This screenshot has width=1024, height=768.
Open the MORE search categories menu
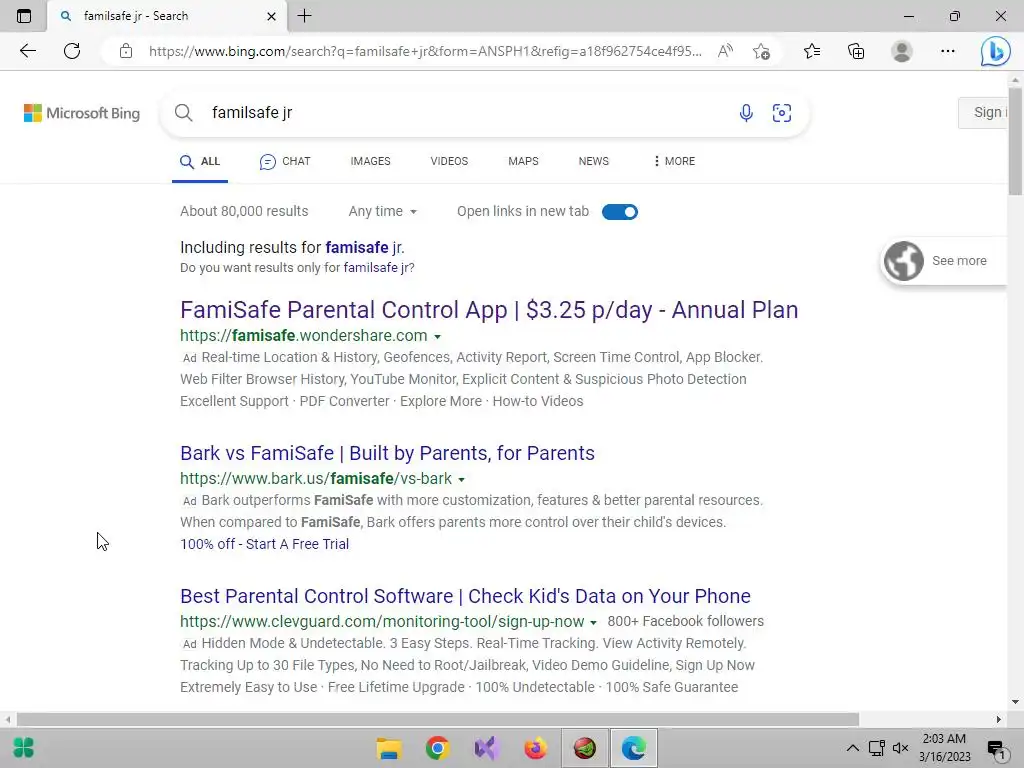675,161
